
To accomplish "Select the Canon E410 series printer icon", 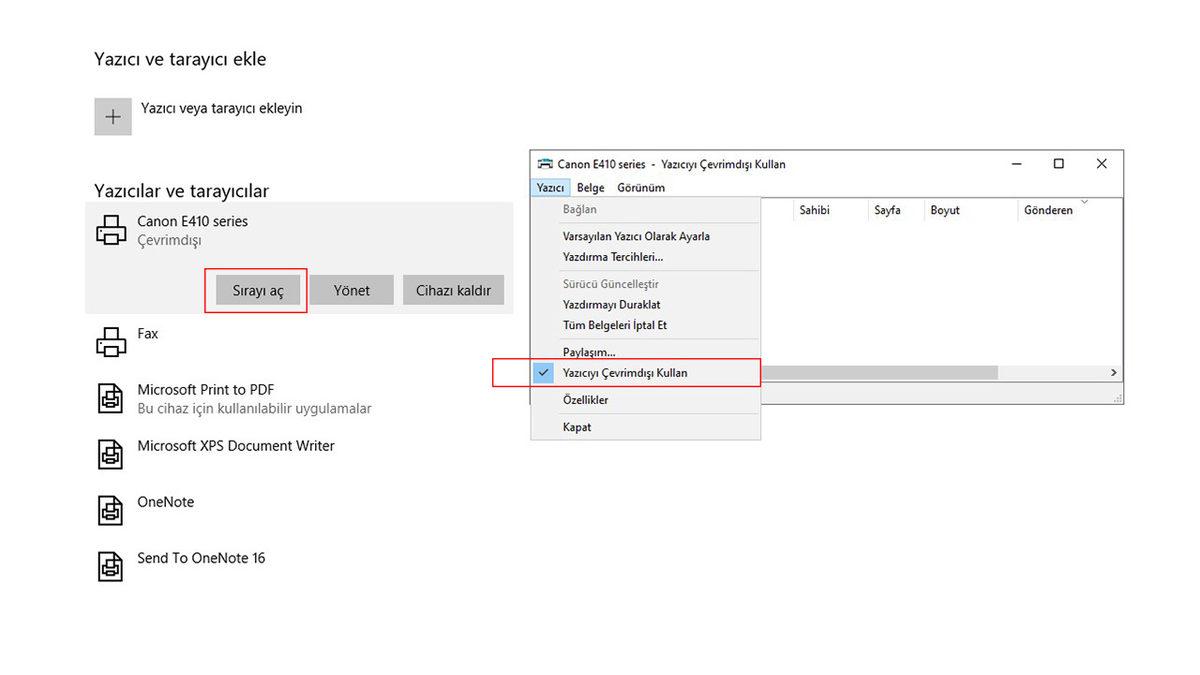I will click(x=111, y=231).
